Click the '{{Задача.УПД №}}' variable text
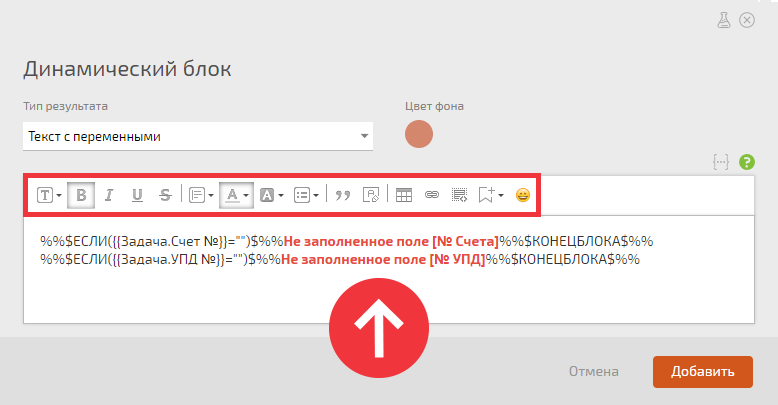Image resolution: width=778 pixels, height=405 pixels. [x=168, y=260]
